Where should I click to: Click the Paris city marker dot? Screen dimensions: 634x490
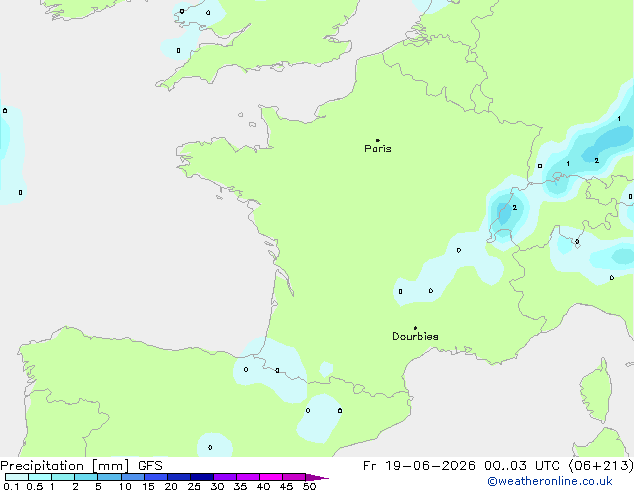(378, 140)
